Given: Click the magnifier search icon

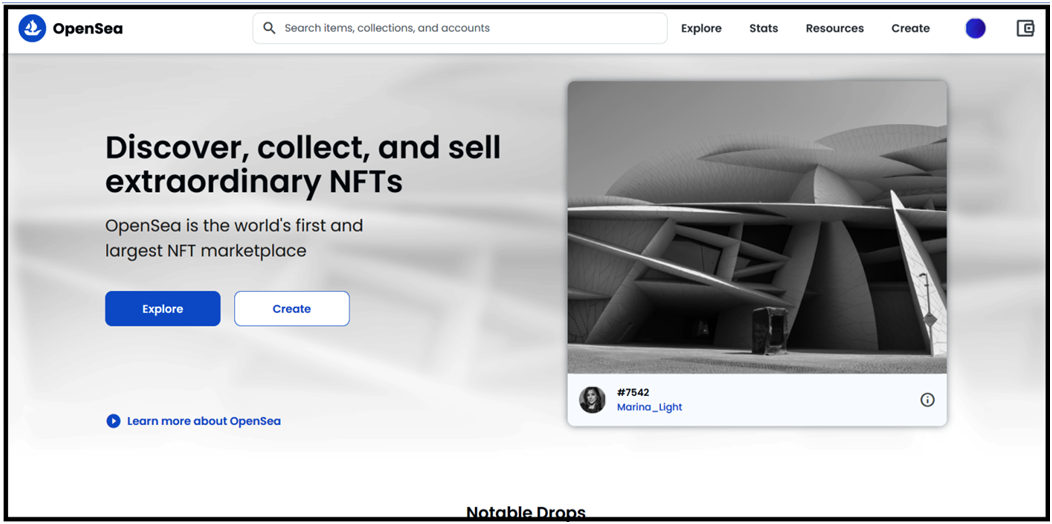Looking at the screenshot, I should (x=269, y=28).
